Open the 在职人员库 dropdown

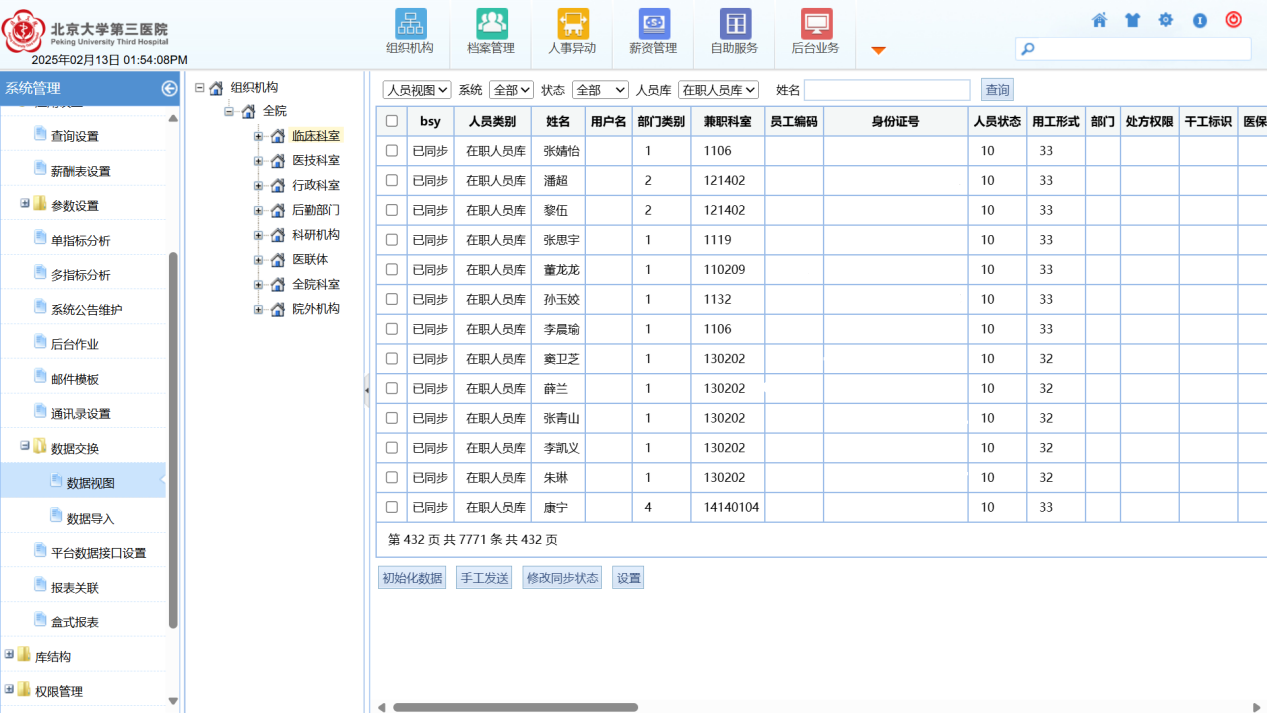coord(718,90)
